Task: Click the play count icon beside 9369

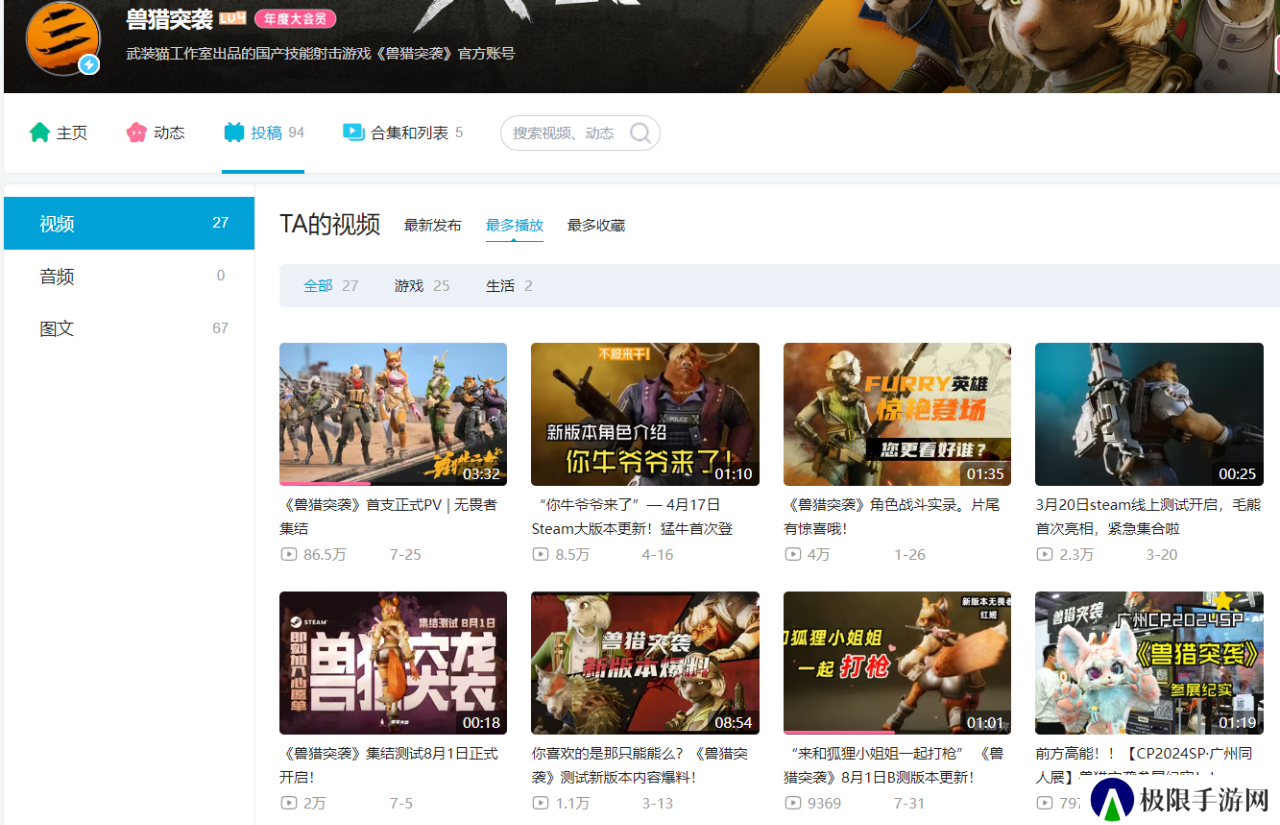Action: pos(792,803)
